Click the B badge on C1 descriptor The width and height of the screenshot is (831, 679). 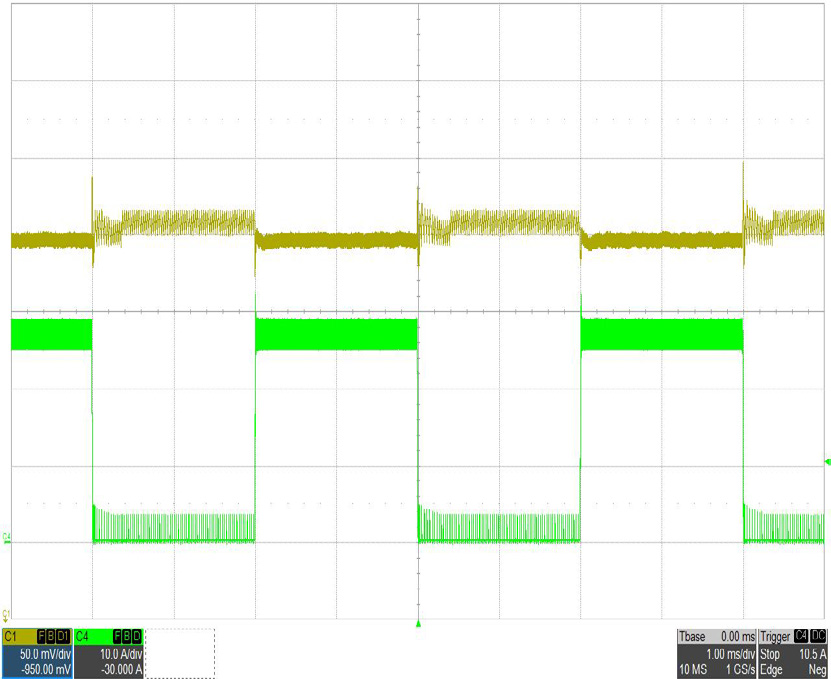click(x=50, y=636)
